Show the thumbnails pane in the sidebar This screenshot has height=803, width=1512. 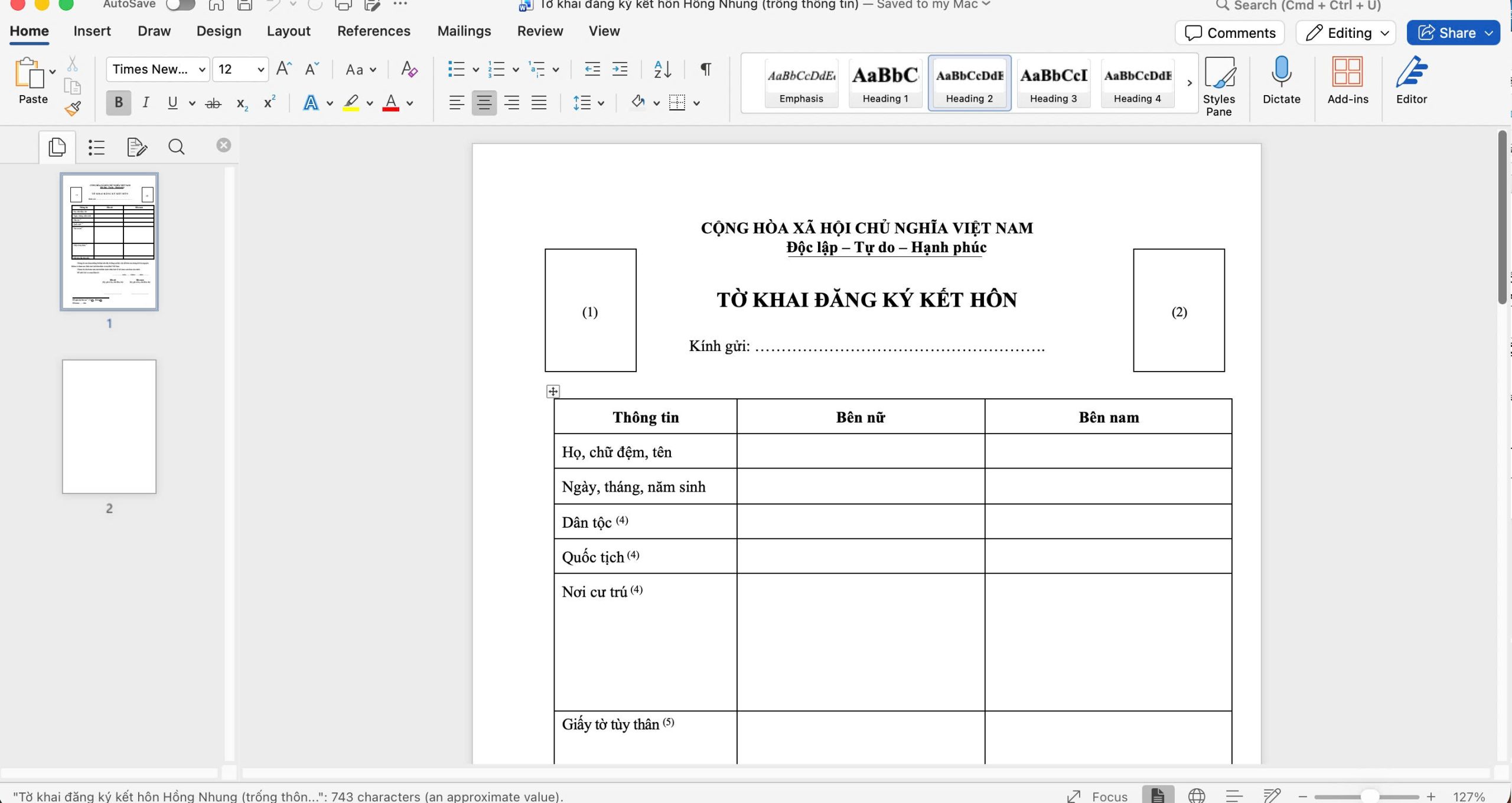[57, 147]
